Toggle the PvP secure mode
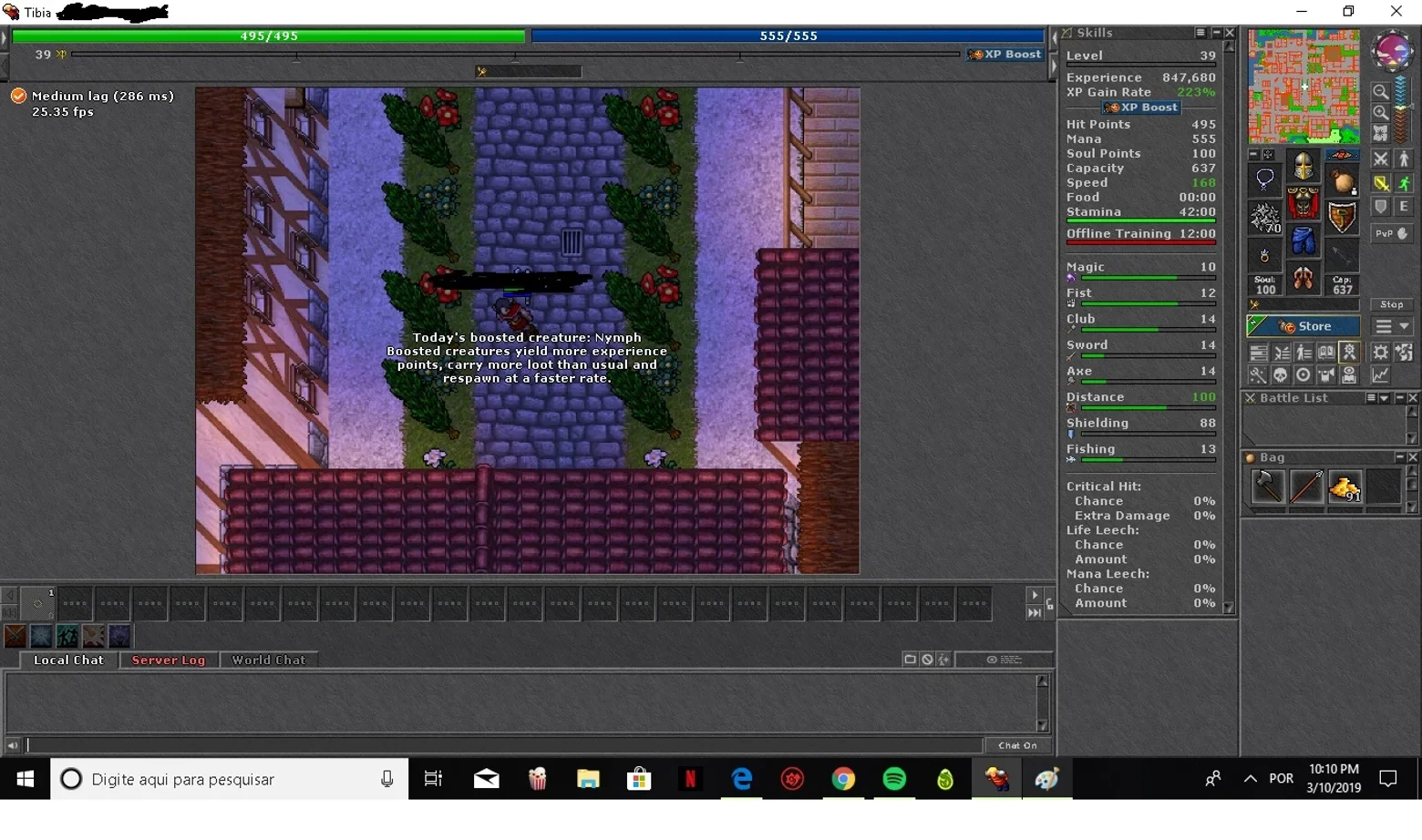Viewport: 1422px width, 840px height. [x=1392, y=233]
